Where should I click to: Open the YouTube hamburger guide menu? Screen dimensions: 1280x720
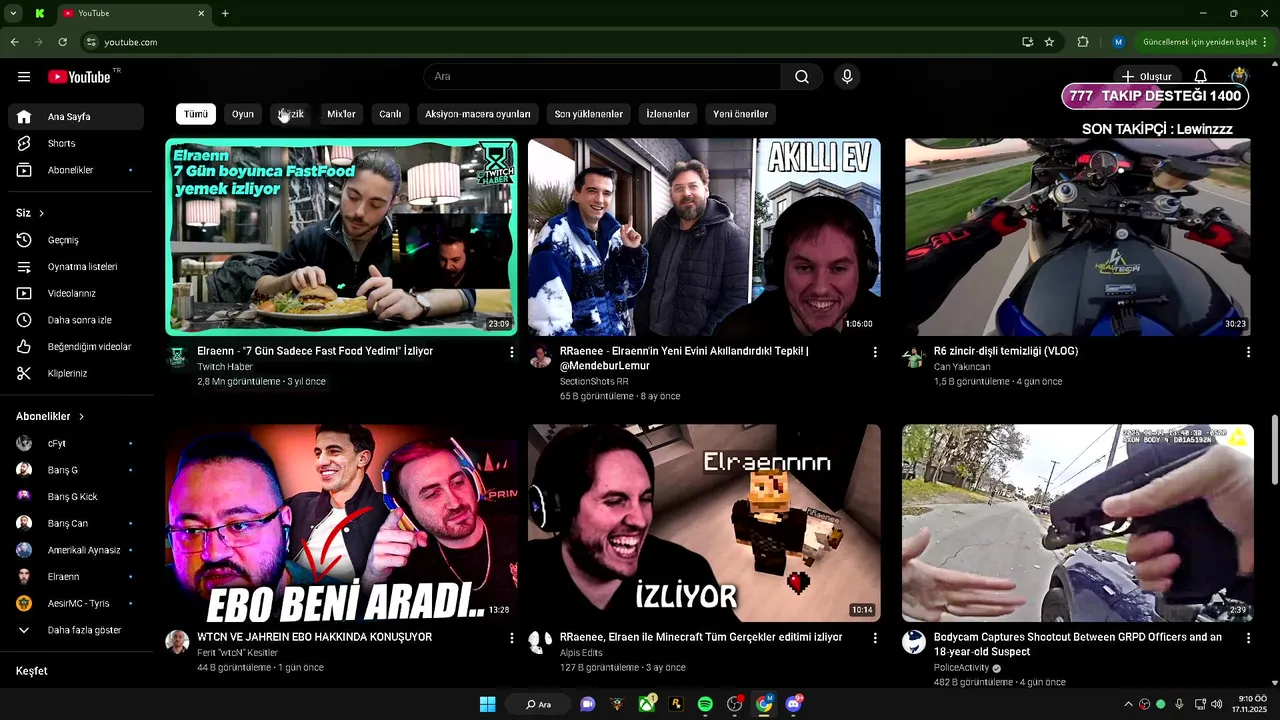pyautogui.click(x=24, y=77)
